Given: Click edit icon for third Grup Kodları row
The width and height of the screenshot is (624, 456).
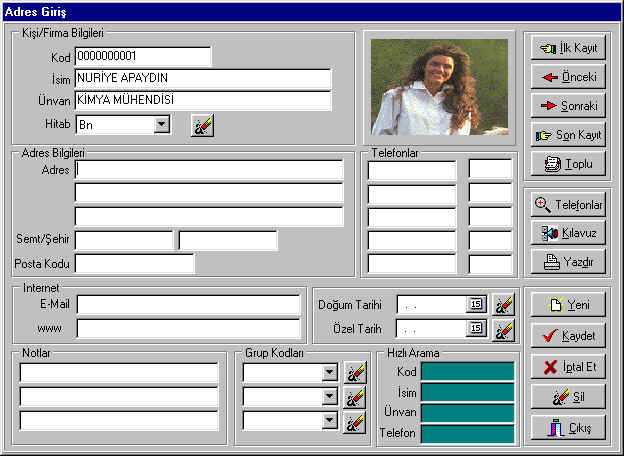Looking at the screenshot, I should [354, 421].
